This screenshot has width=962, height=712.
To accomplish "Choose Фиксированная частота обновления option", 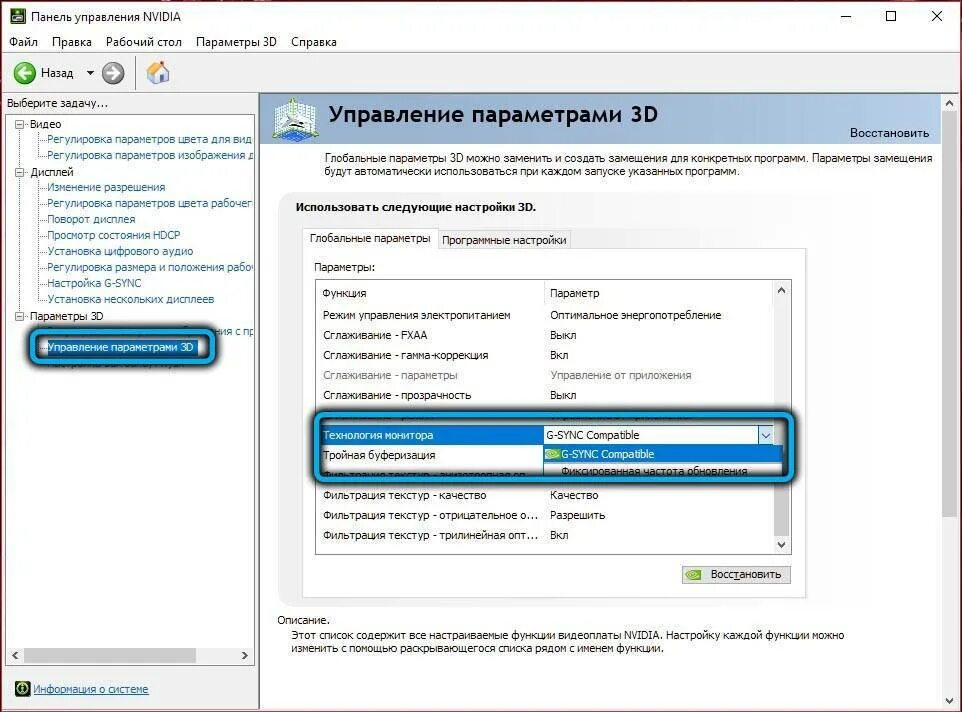I will 663,470.
